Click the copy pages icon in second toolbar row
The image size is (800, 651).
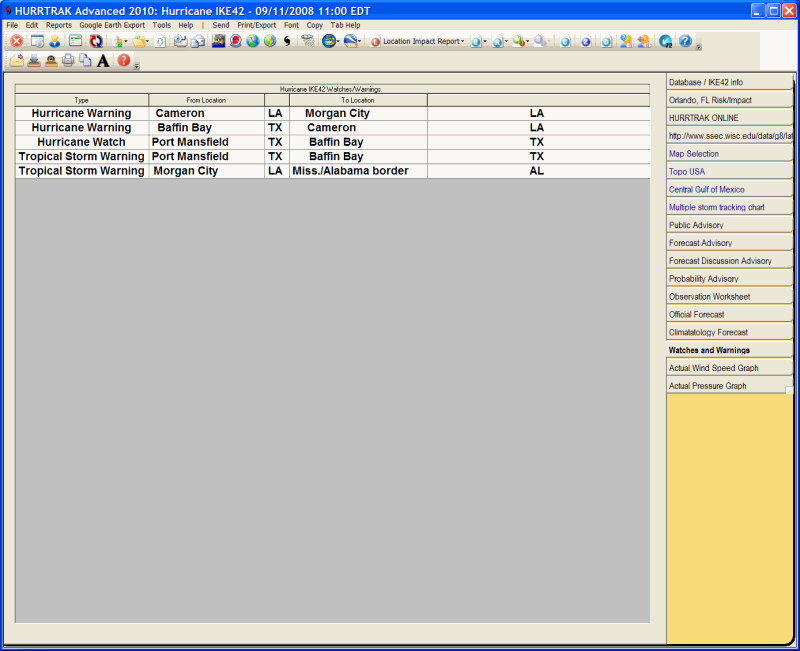pos(85,61)
